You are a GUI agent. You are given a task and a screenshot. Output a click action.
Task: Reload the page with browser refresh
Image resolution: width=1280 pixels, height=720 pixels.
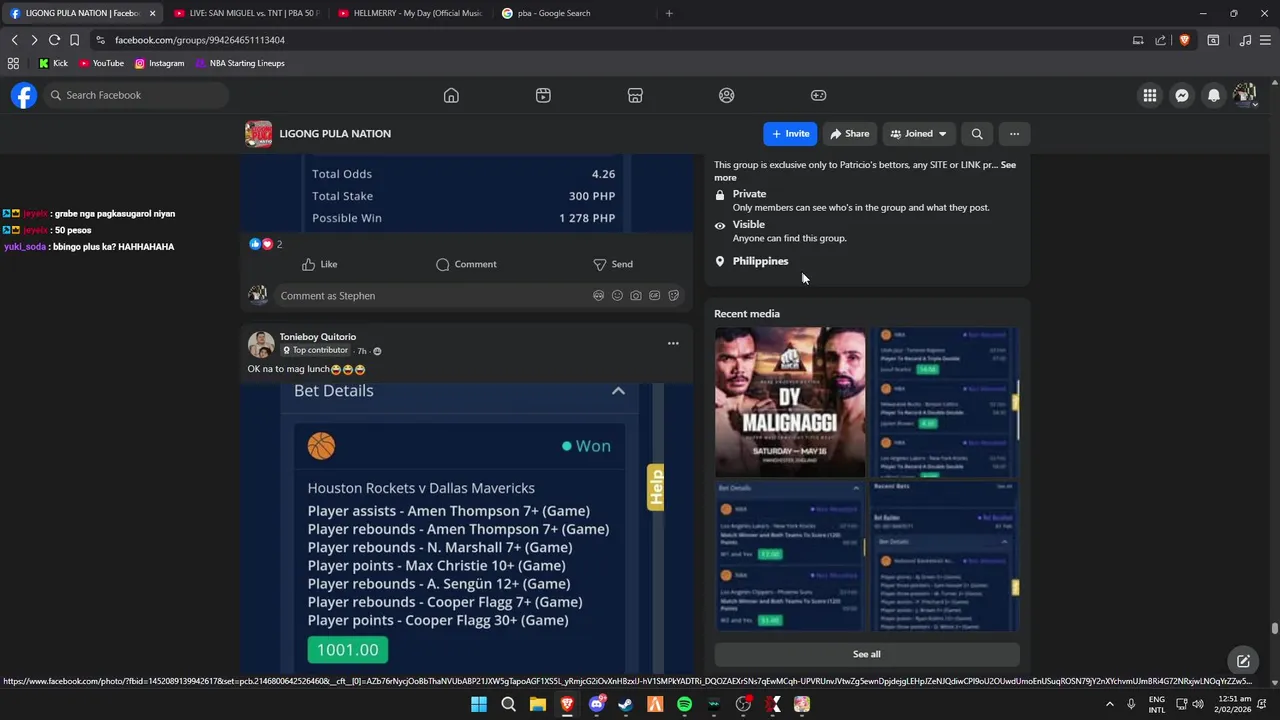coord(54,40)
